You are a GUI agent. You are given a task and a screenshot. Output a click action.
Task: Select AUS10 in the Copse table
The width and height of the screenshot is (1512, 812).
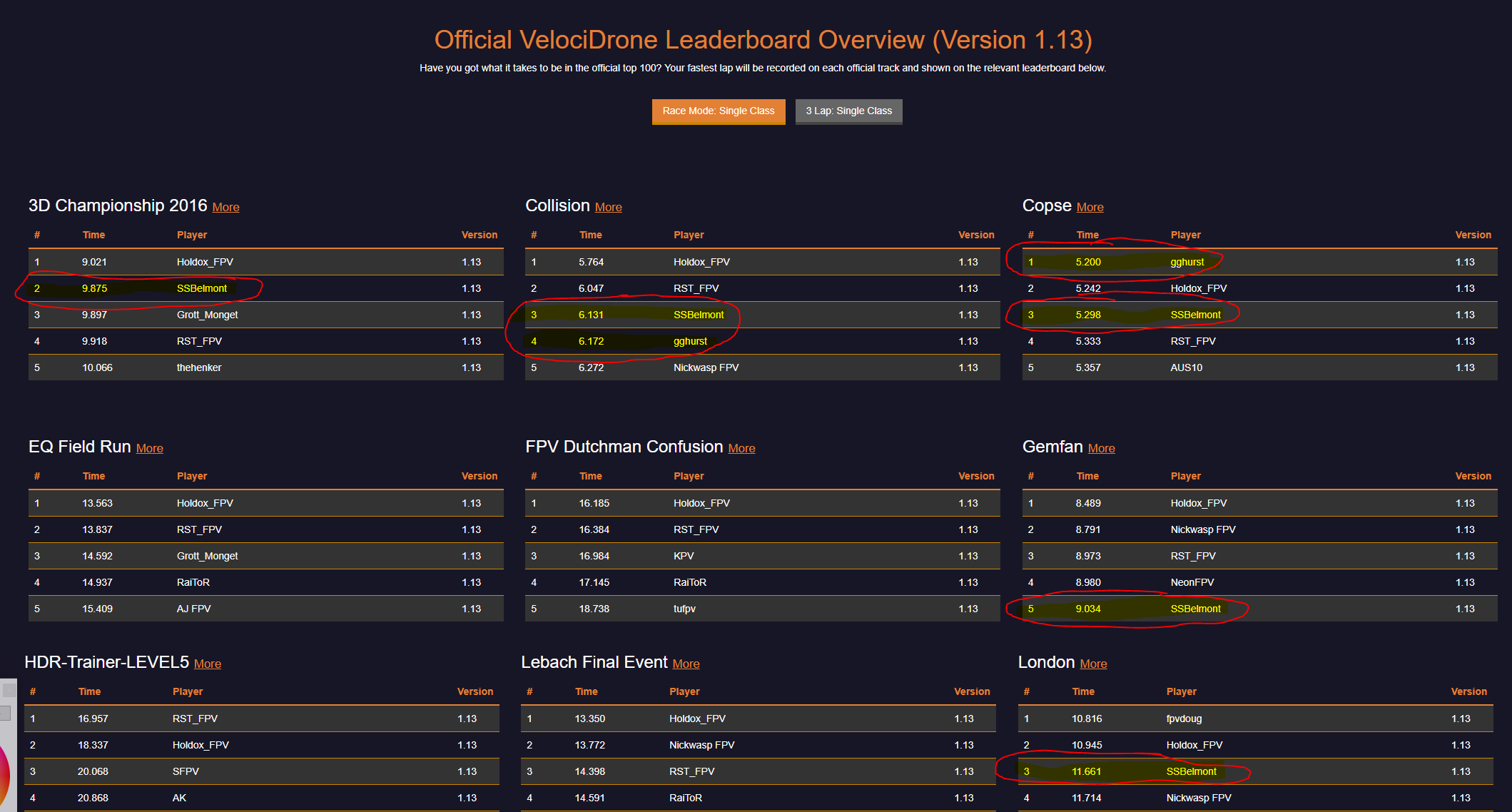(1187, 367)
